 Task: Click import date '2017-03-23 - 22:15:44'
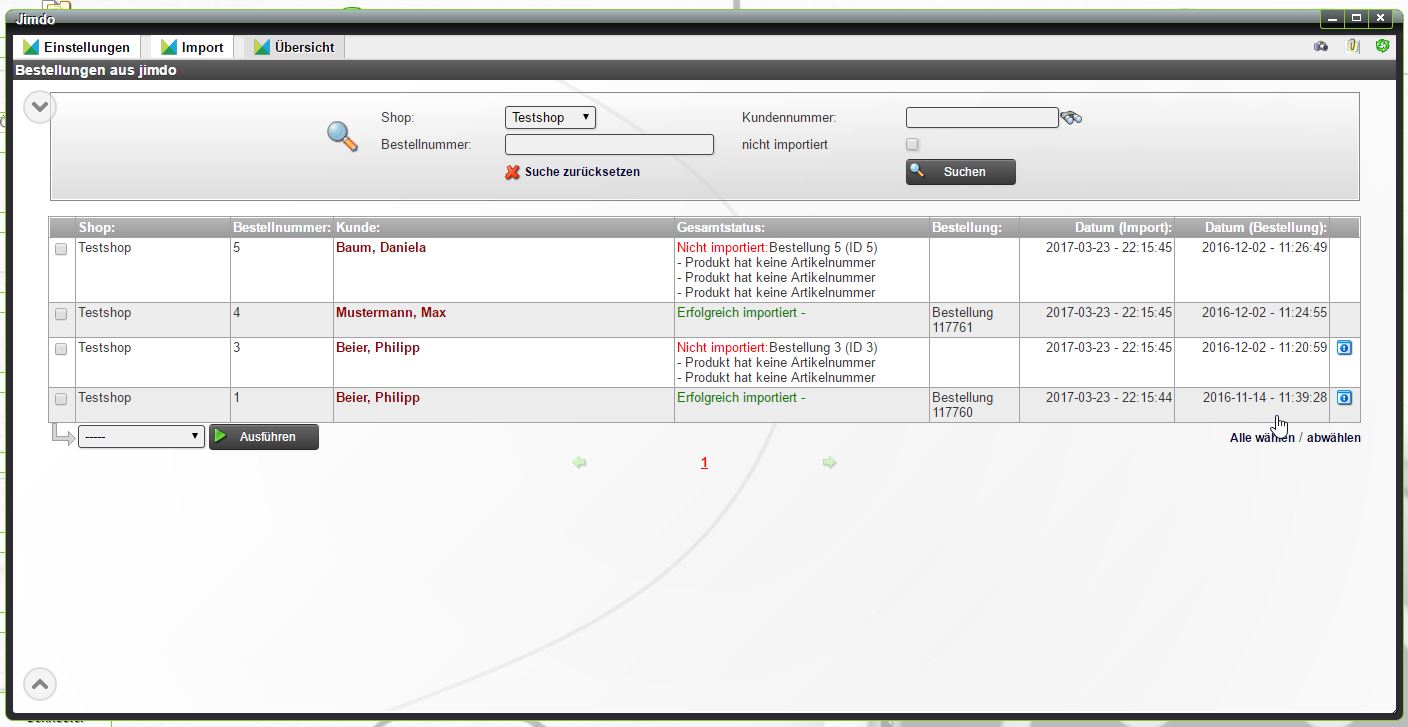1109,398
